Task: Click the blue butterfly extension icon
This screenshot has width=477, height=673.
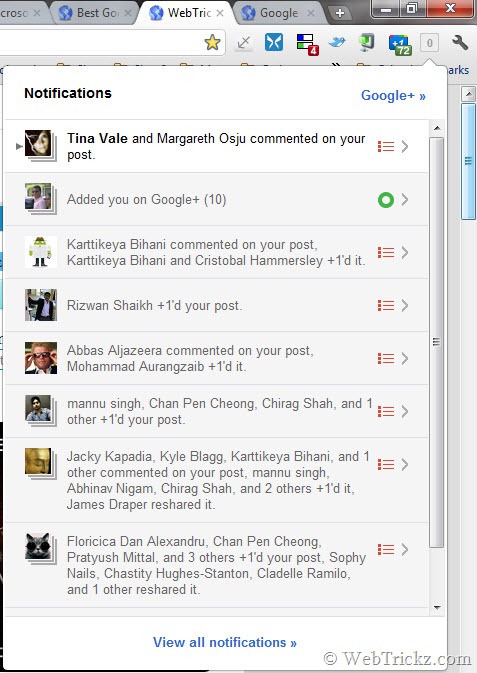Action: [x=274, y=42]
